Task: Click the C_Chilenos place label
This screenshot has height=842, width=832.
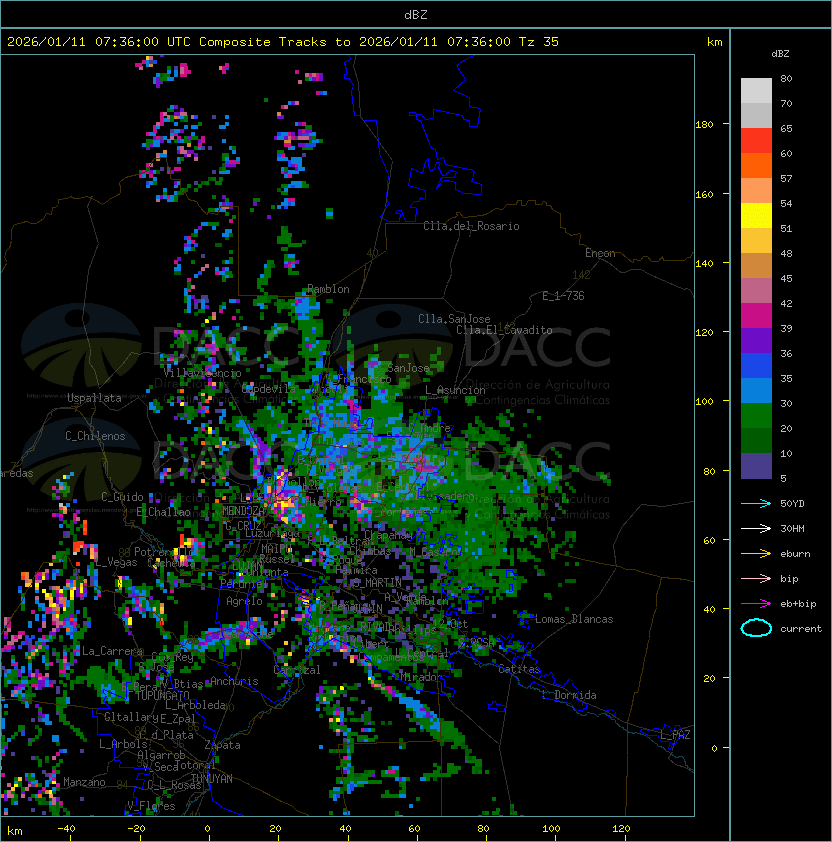Action: coord(95,436)
